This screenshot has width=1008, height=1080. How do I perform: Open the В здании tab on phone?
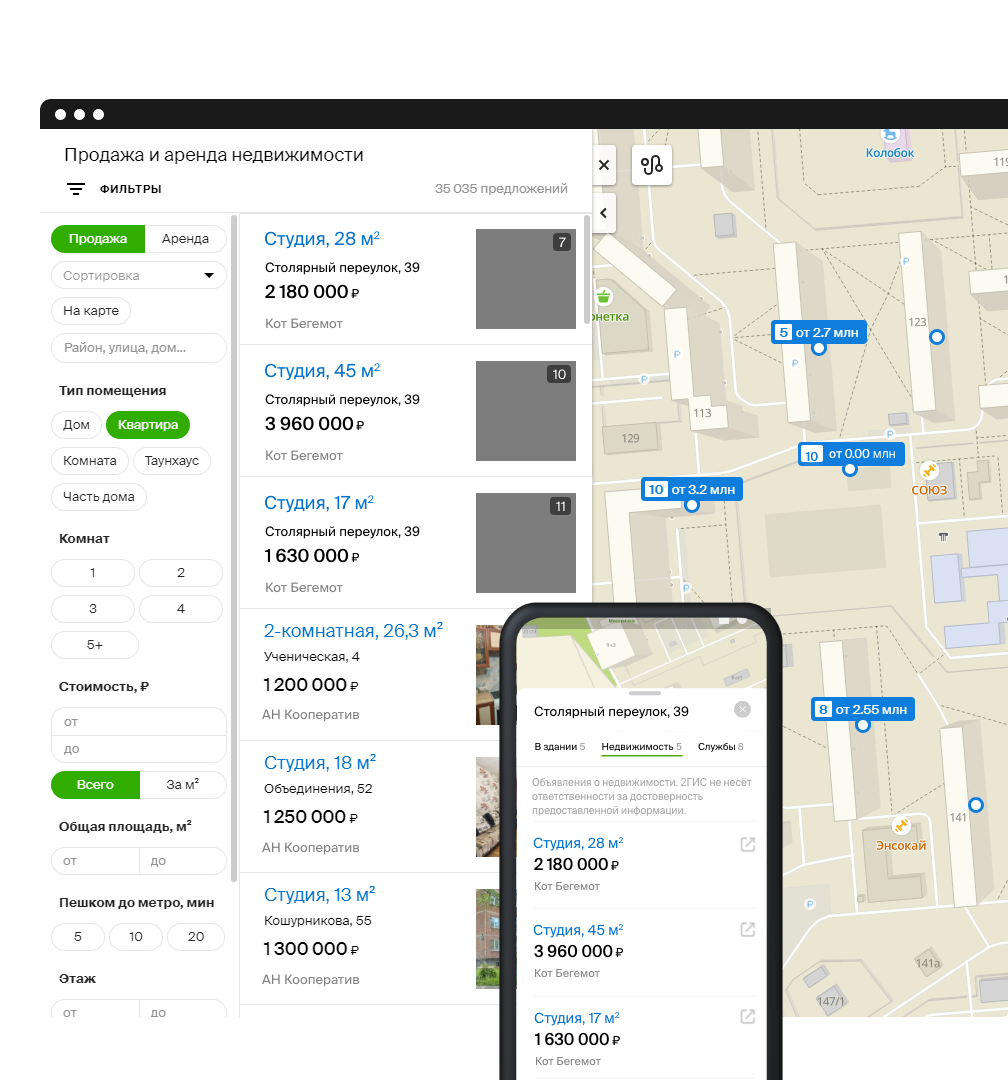[x=559, y=747]
